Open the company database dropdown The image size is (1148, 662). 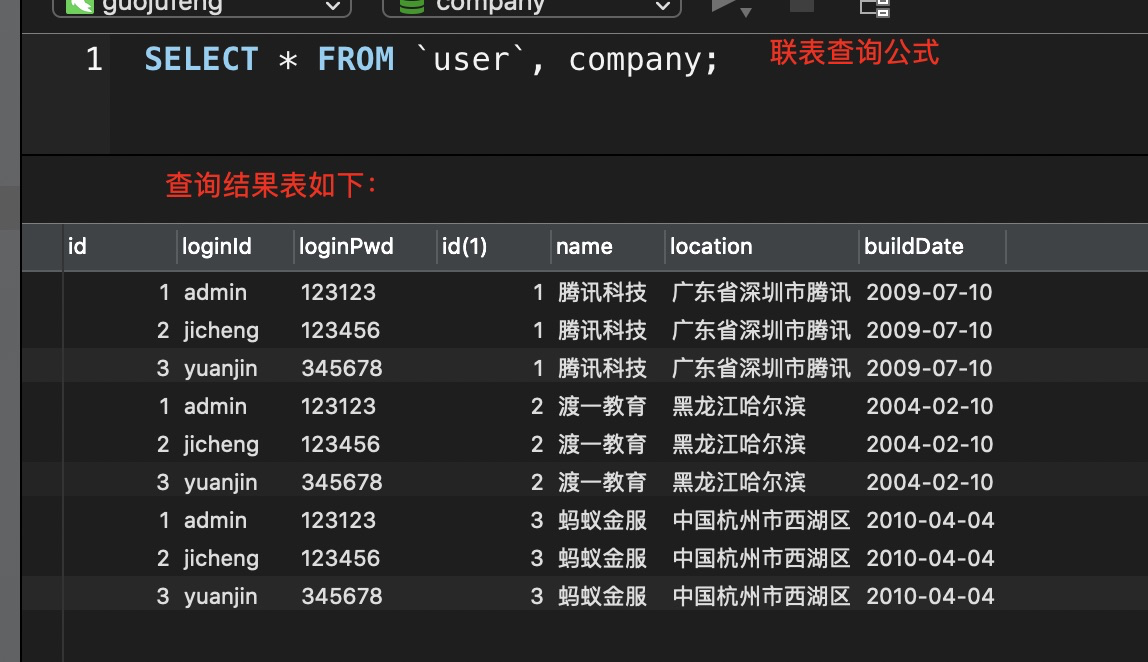[x=532, y=6]
